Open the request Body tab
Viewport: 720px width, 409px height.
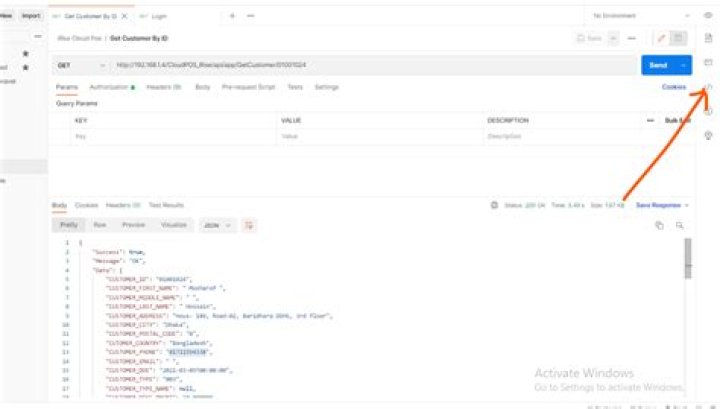tap(202, 87)
